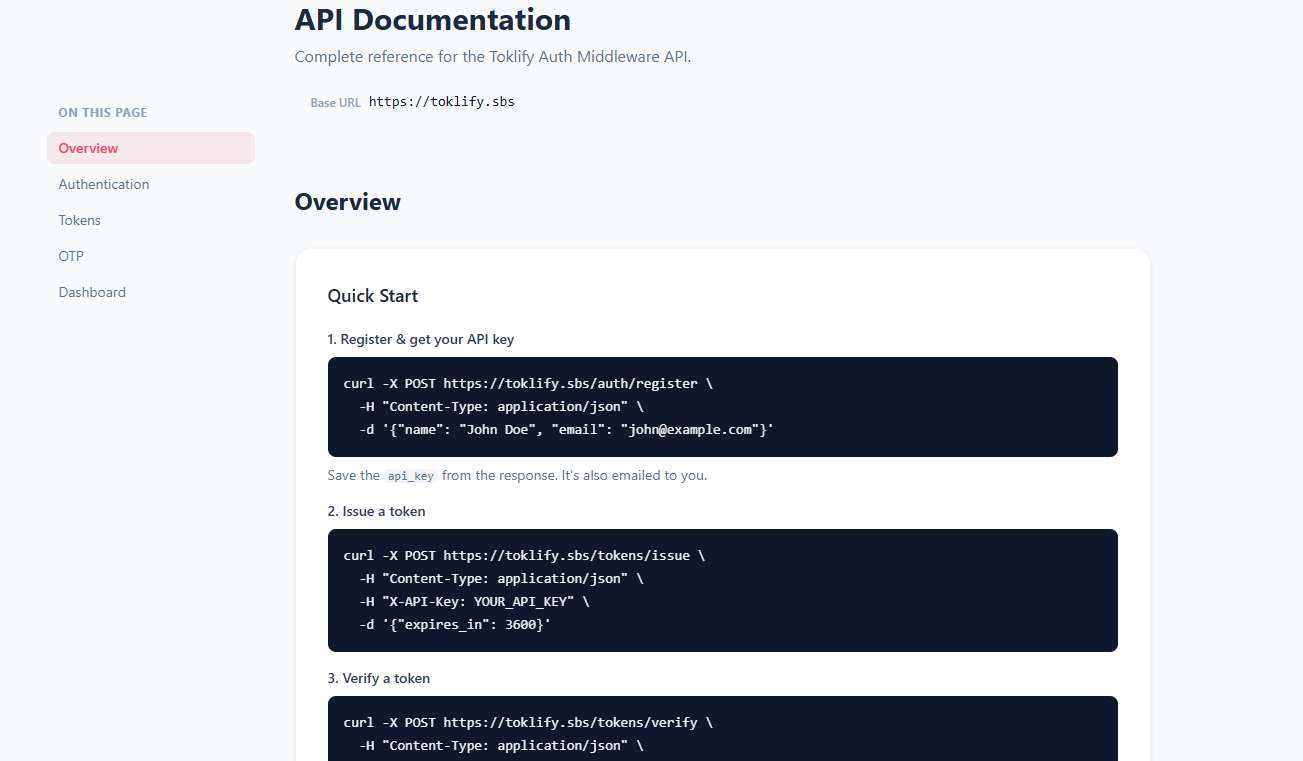This screenshot has width=1303, height=761.
Task: Click the X-API-Key header line in code
Action: point(474,601)
